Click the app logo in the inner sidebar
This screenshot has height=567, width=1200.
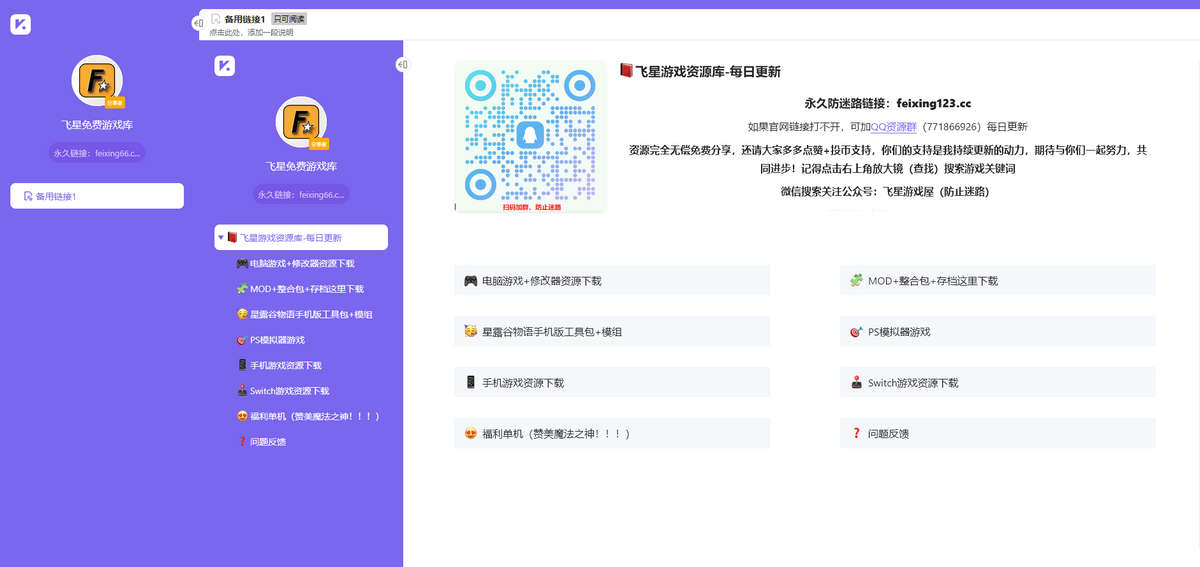[224, 66]
